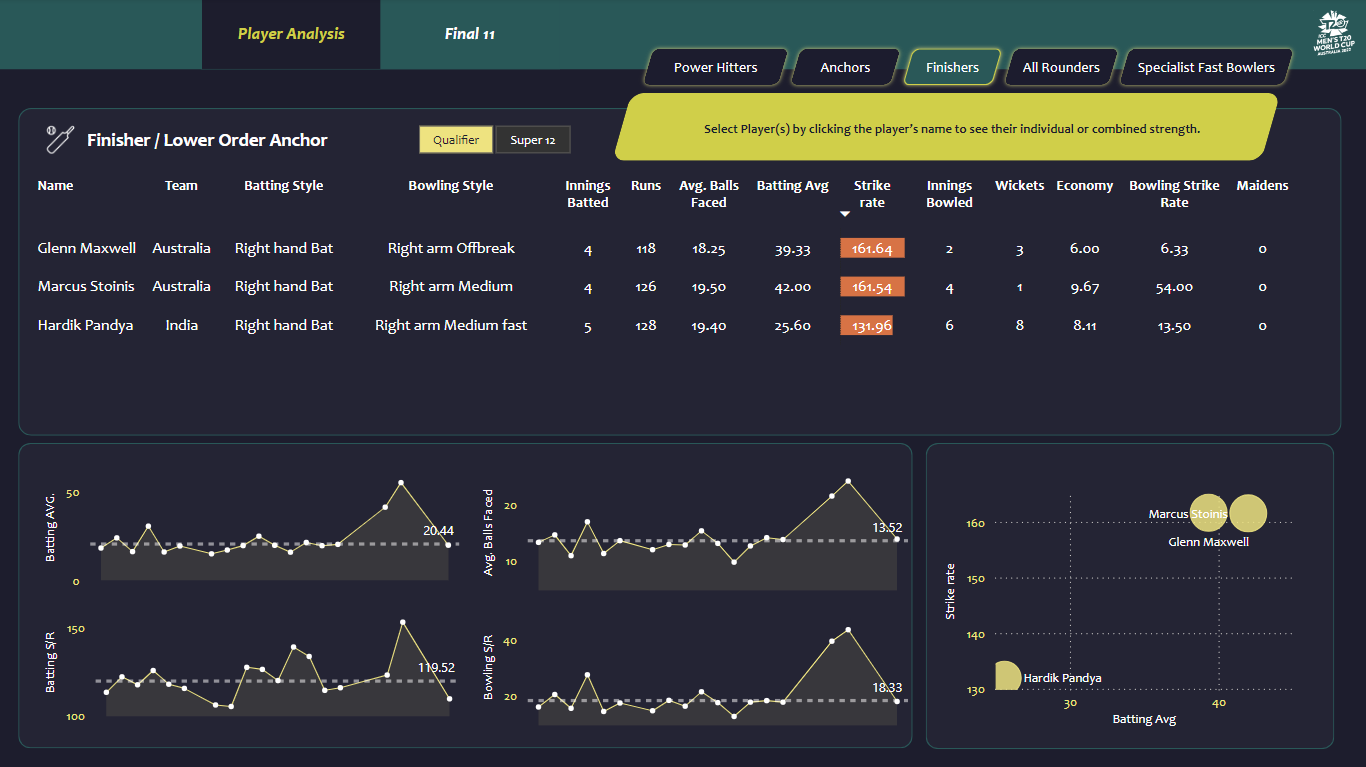Screen dimensions: 1366x767
Task: Sort by the Bowling Style header
Action: click(x=451, y=186)
